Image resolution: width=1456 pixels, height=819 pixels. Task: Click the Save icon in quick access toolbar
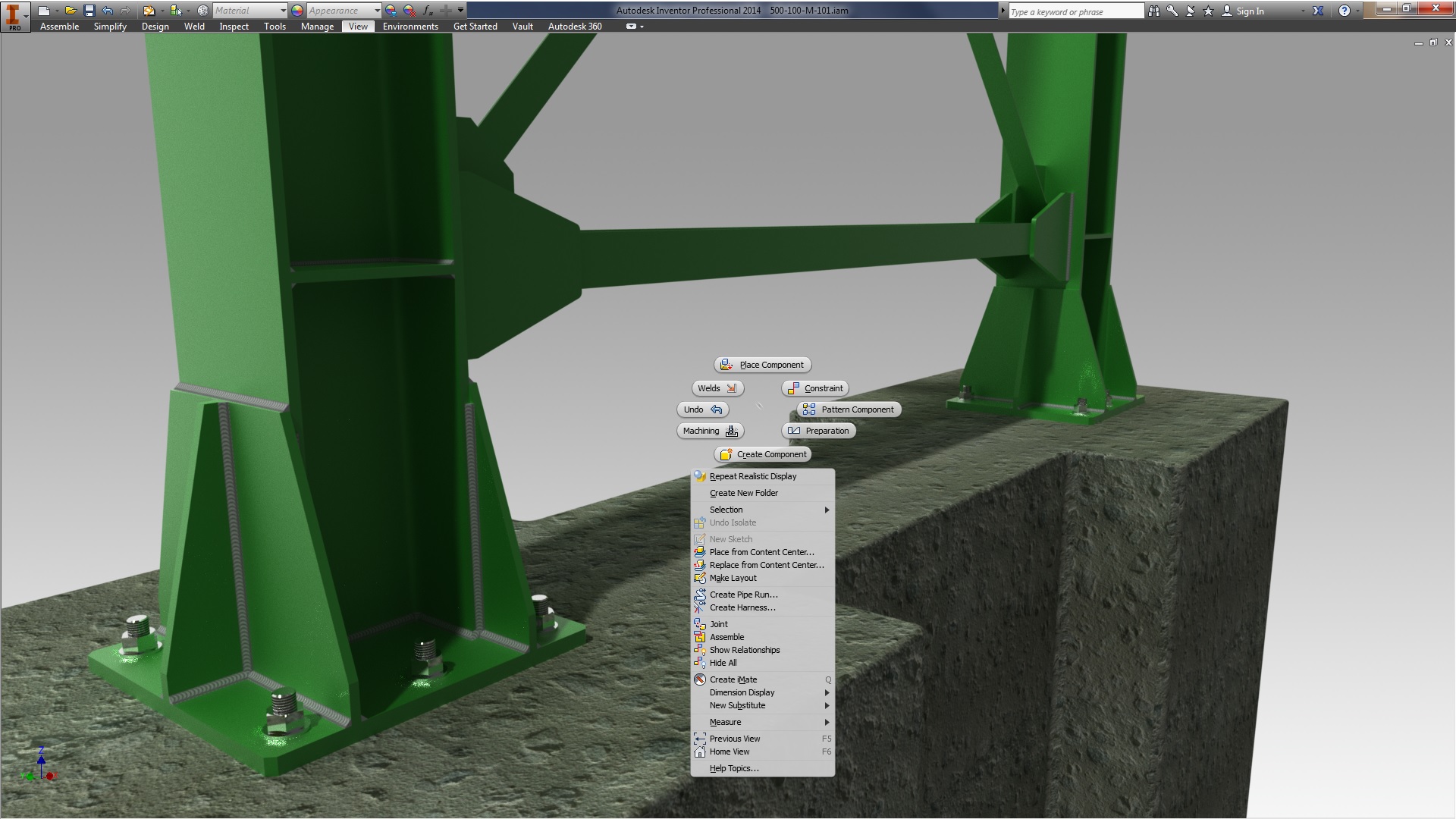89,11
